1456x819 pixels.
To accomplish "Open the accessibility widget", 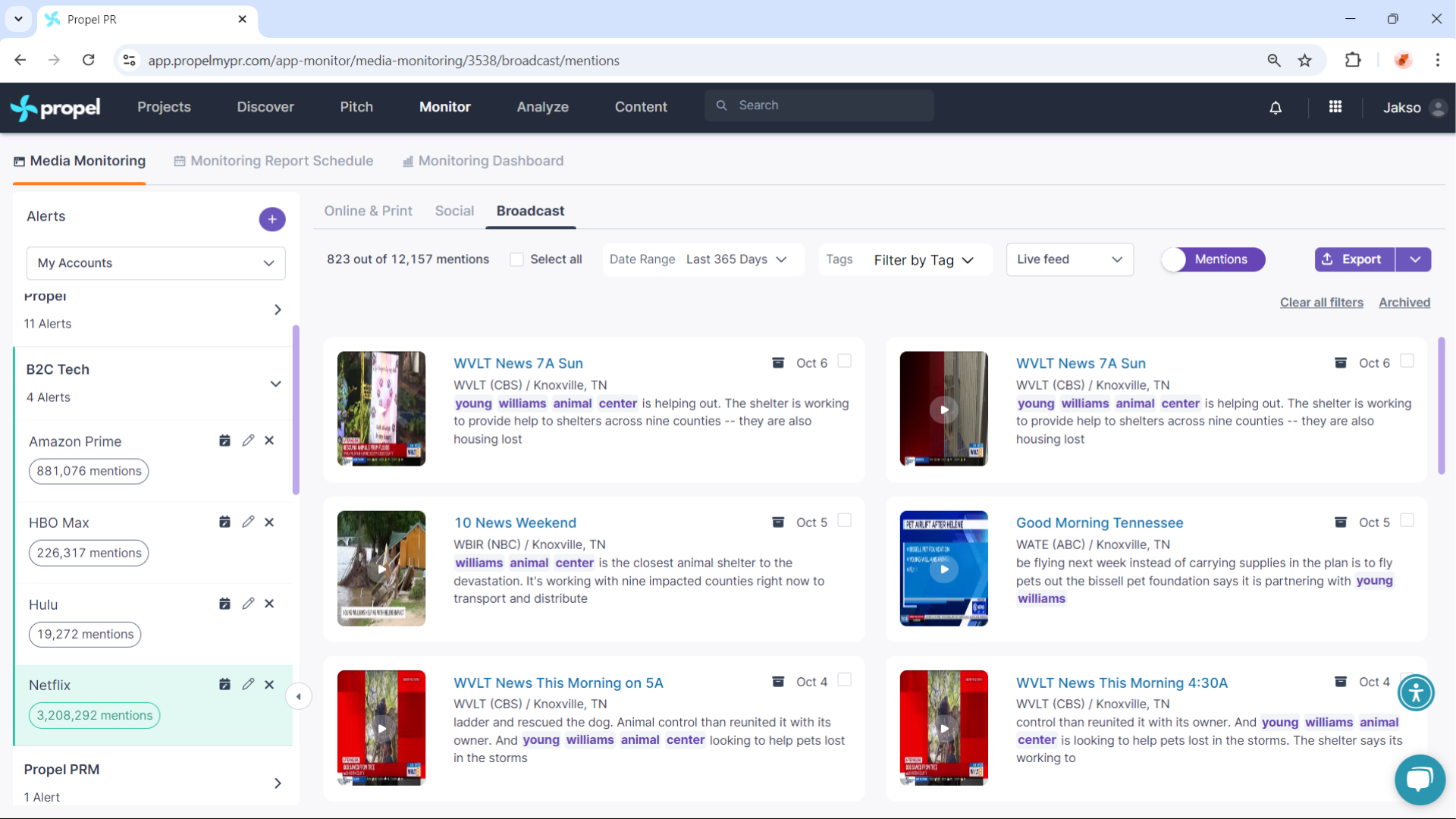I will pos(1416,692).
